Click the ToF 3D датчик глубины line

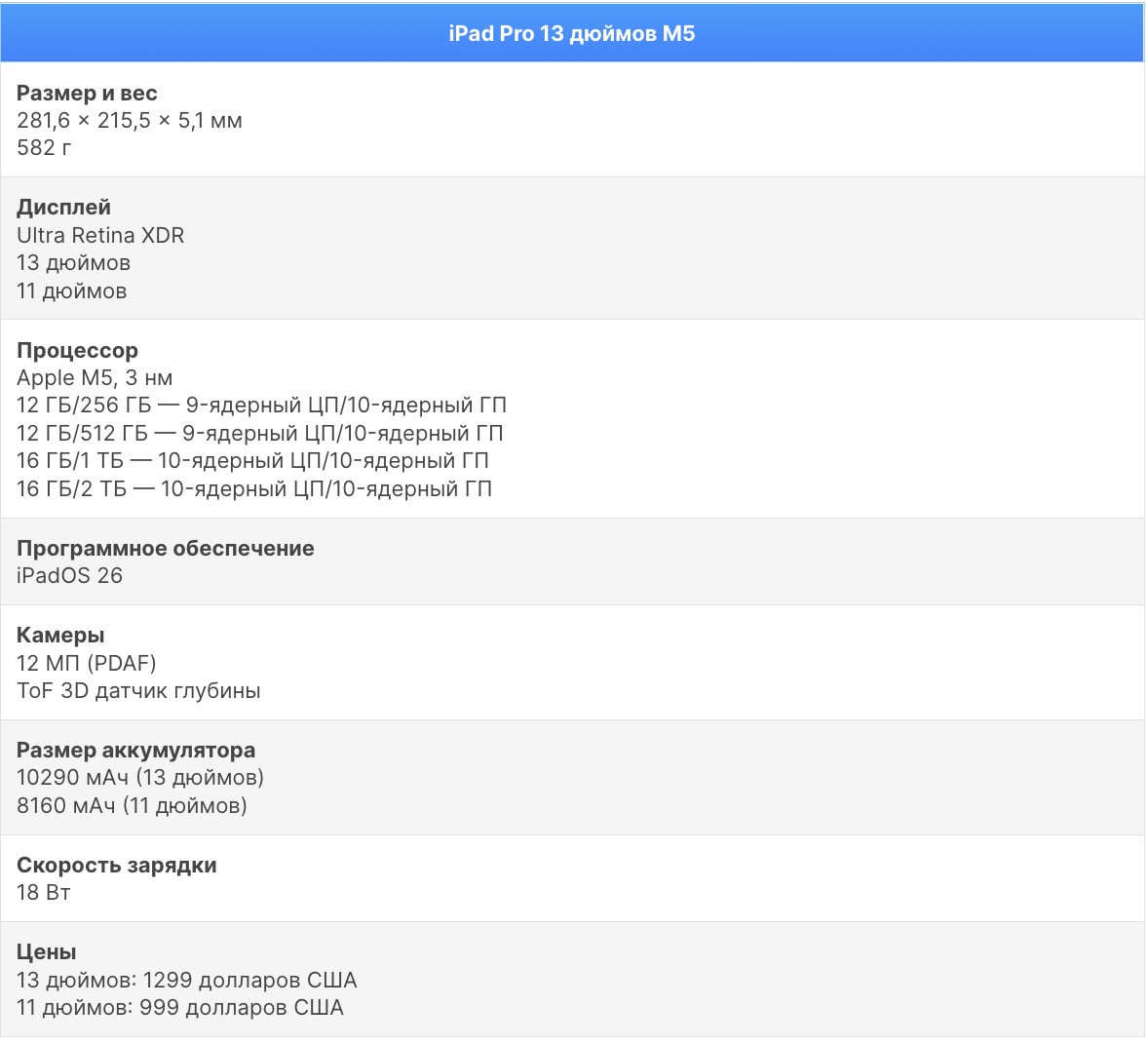pos(138,691)
